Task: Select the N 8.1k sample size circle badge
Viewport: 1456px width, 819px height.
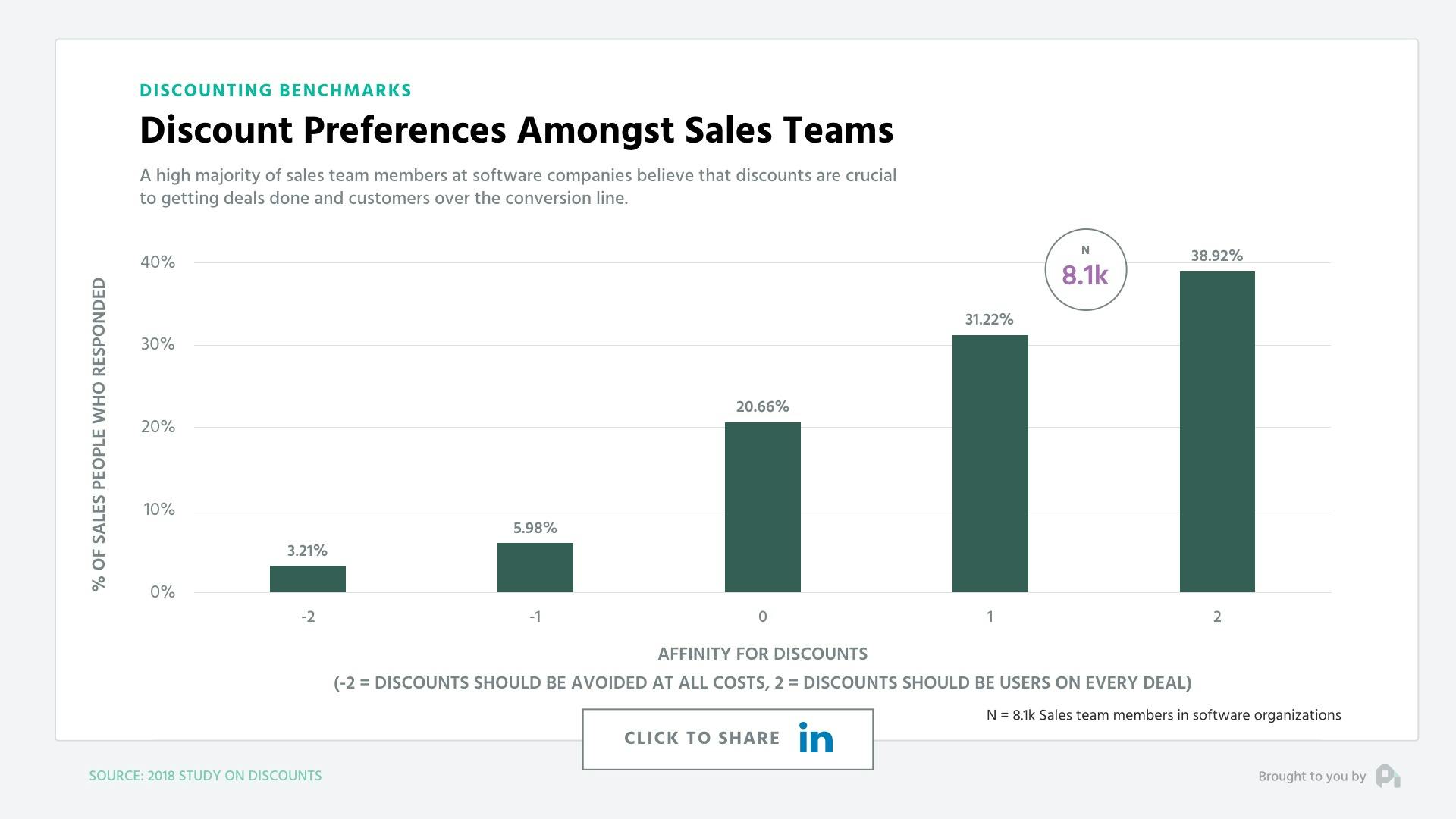Action: (1086, 268)
